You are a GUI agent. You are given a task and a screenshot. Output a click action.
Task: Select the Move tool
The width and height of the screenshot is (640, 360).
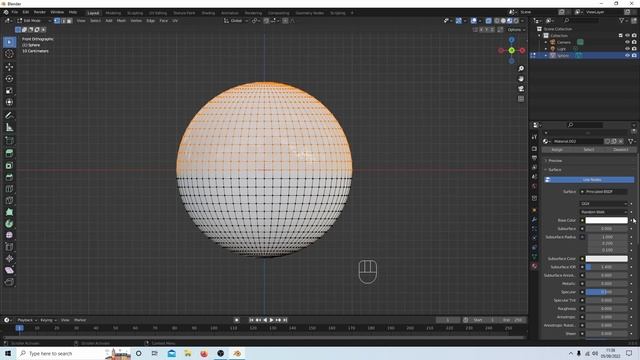[9, 67]
